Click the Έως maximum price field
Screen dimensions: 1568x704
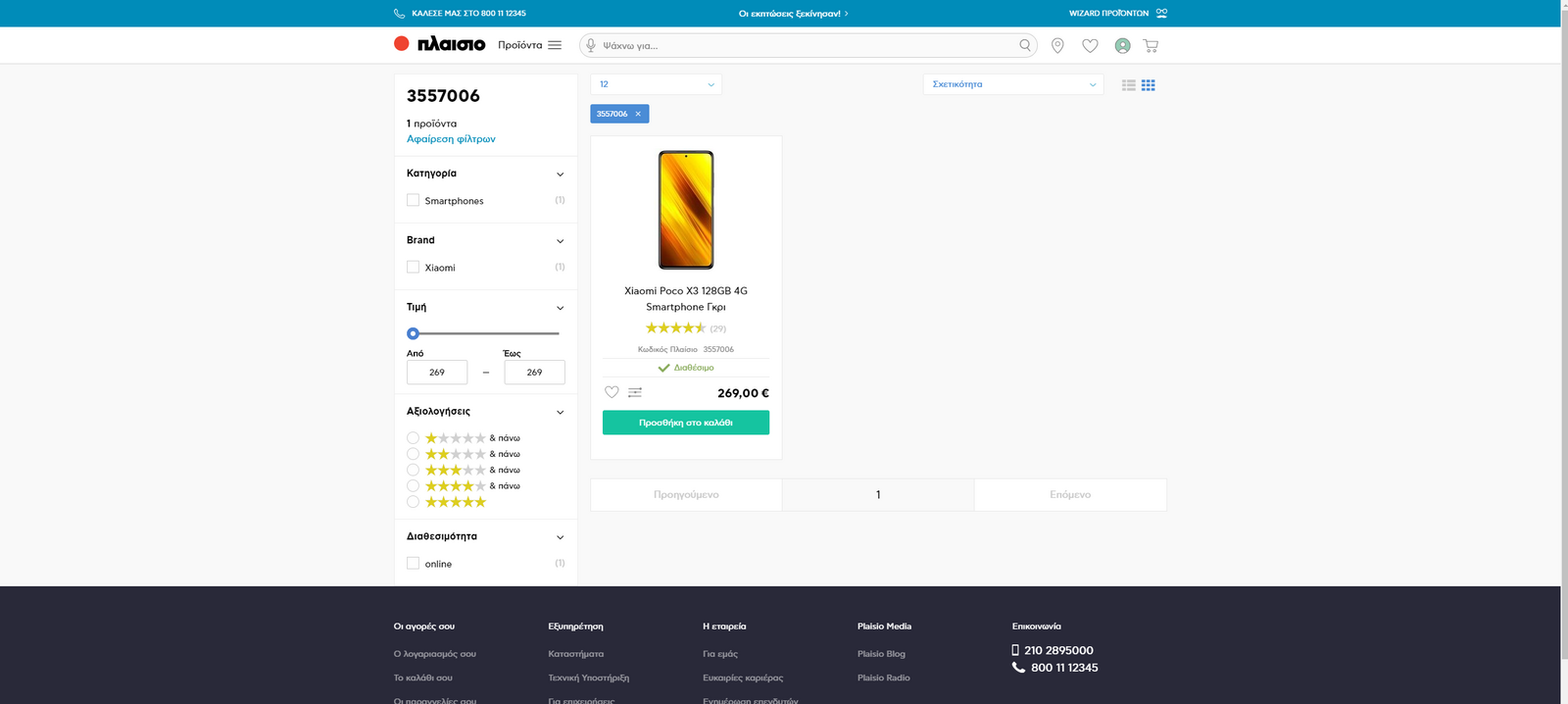tap(534, 373)
